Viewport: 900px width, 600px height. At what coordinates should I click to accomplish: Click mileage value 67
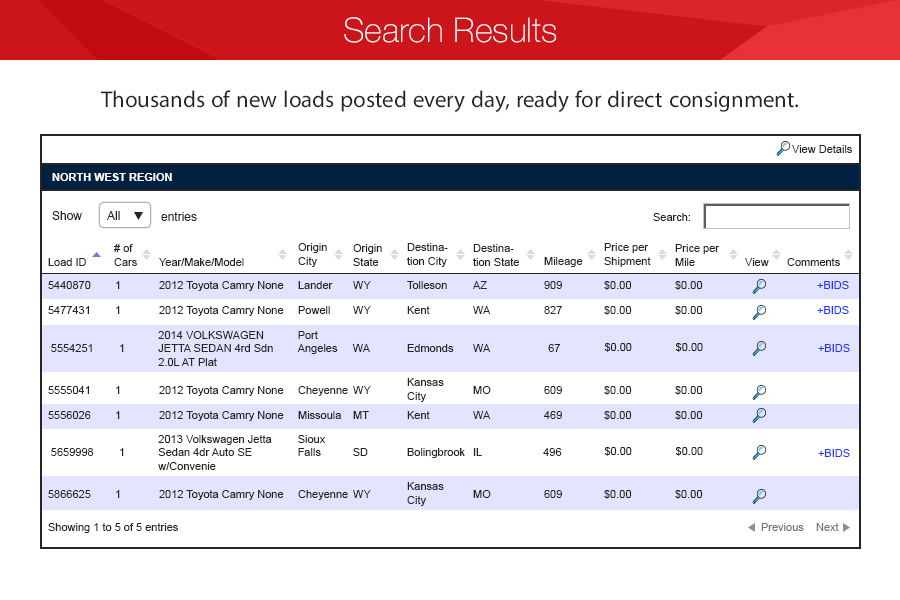click(x=554, y=349)
